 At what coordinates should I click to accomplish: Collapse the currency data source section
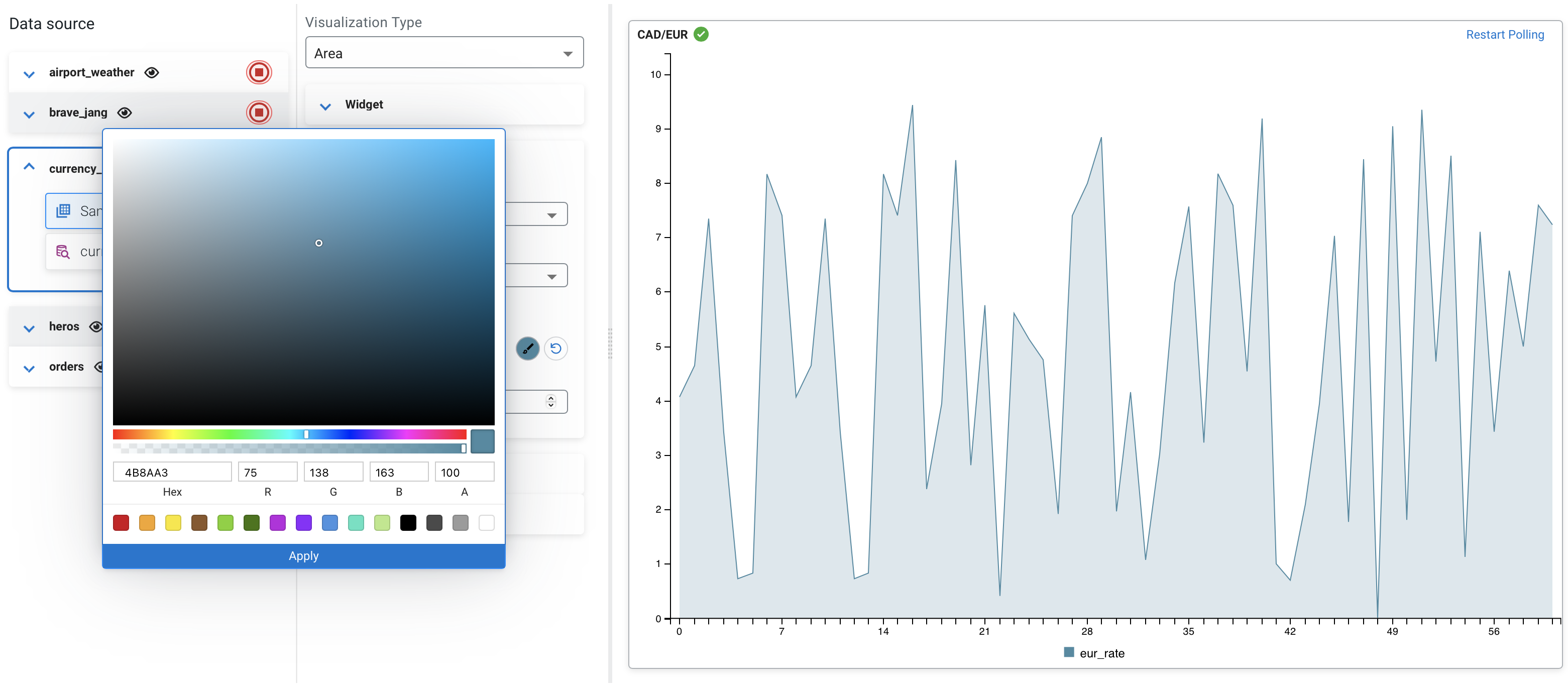(x=28, y=166)
